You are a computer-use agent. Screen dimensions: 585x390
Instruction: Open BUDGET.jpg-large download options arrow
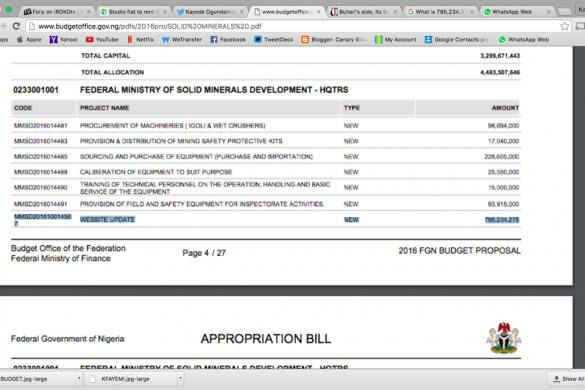point(79,378)
